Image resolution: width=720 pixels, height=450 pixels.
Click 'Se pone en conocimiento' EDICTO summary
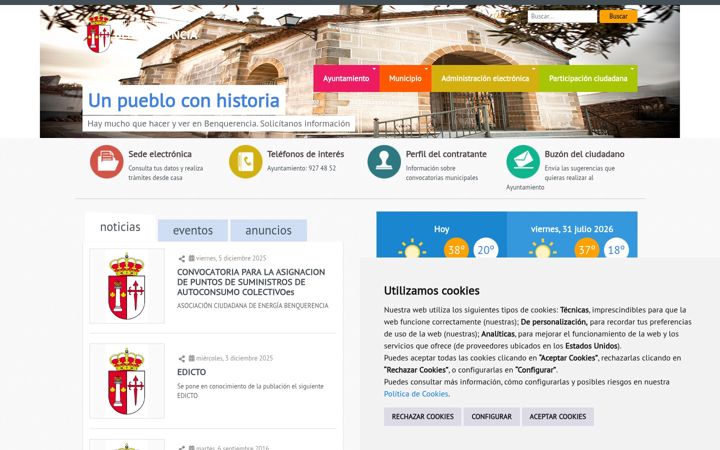pyautogui.click(x=251, y=391)
